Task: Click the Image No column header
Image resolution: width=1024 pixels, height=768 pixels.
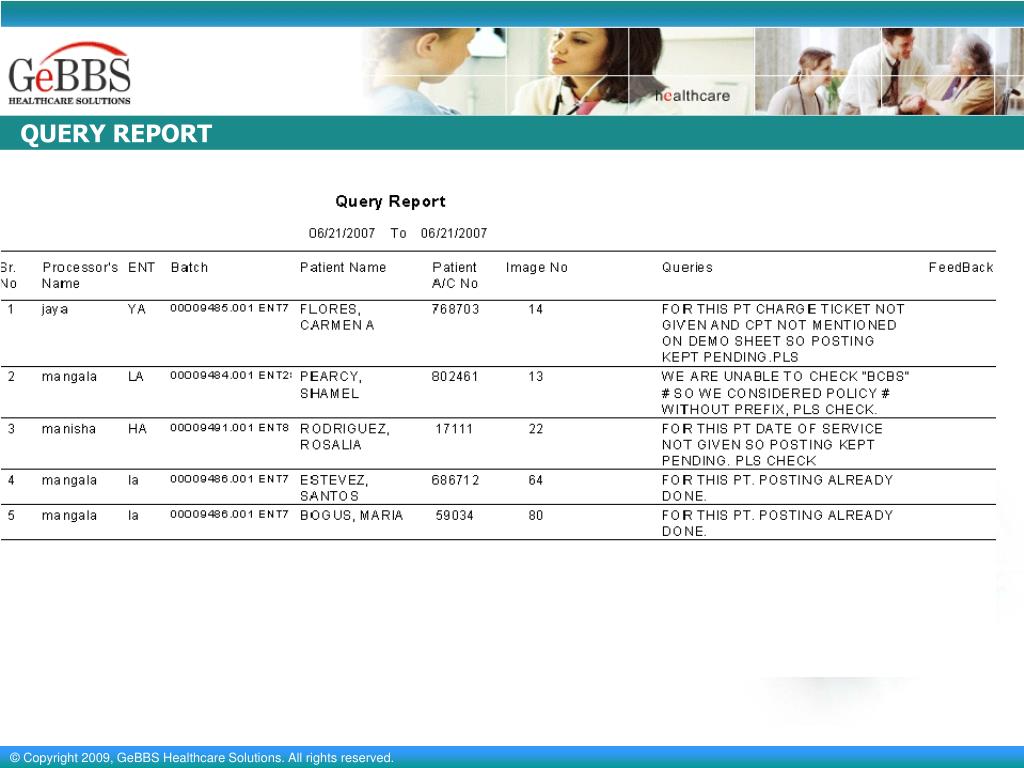Action: (x=537, y=267)
